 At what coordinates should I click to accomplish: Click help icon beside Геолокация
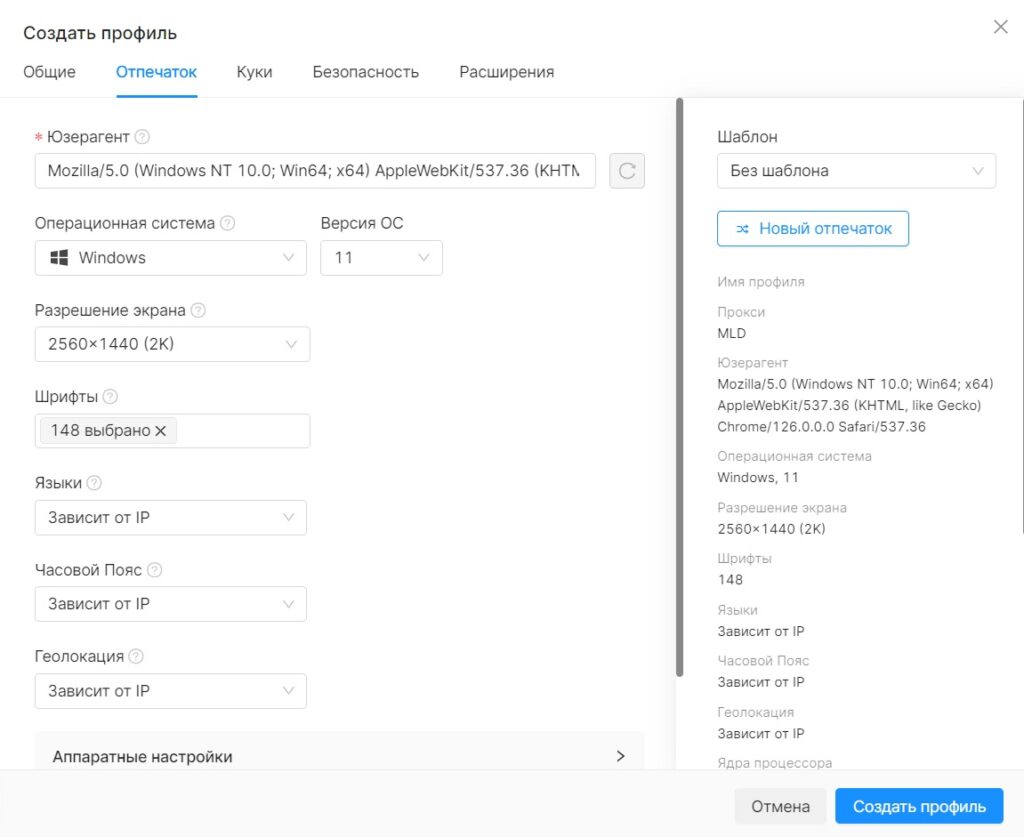(136, 656)
